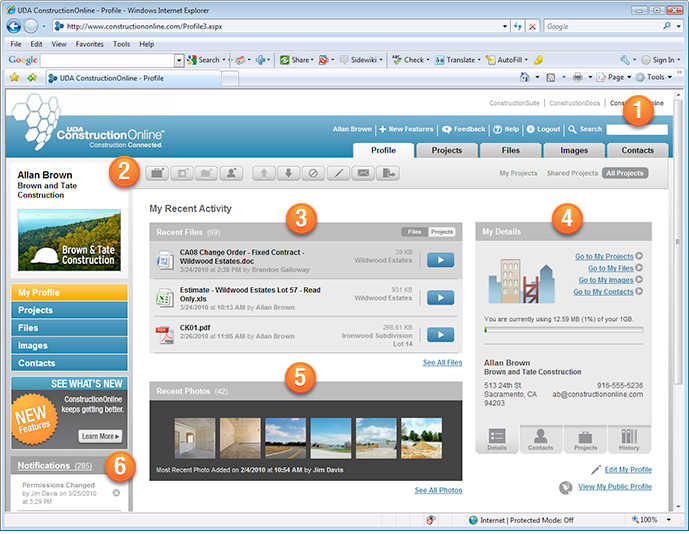Click the Add to Favorites star-plus icon
The image size is (689, 534).
coord(32,77)
